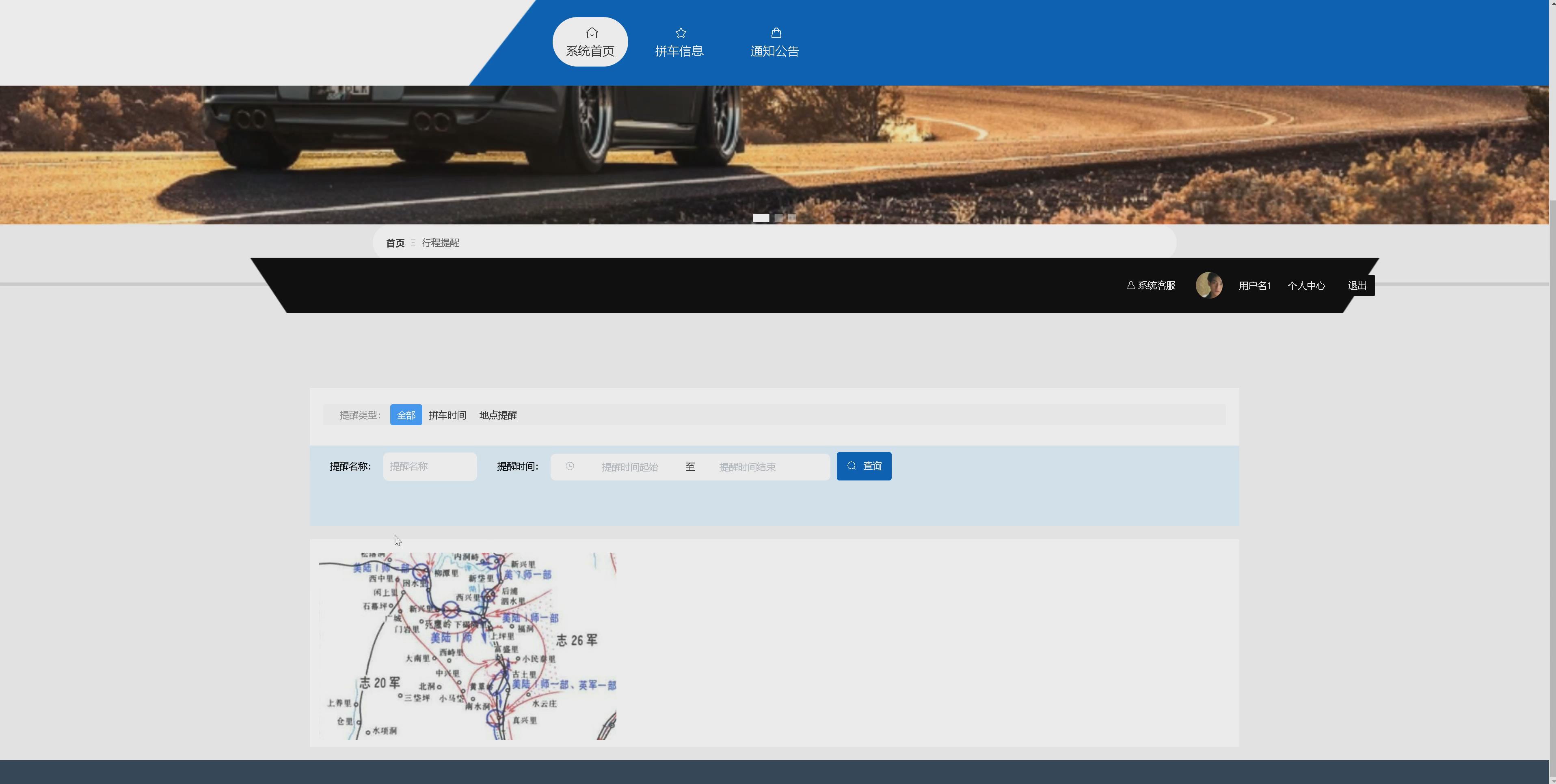
Task: Click the home icon above 系统首页
Action: (x=591, y=32)
